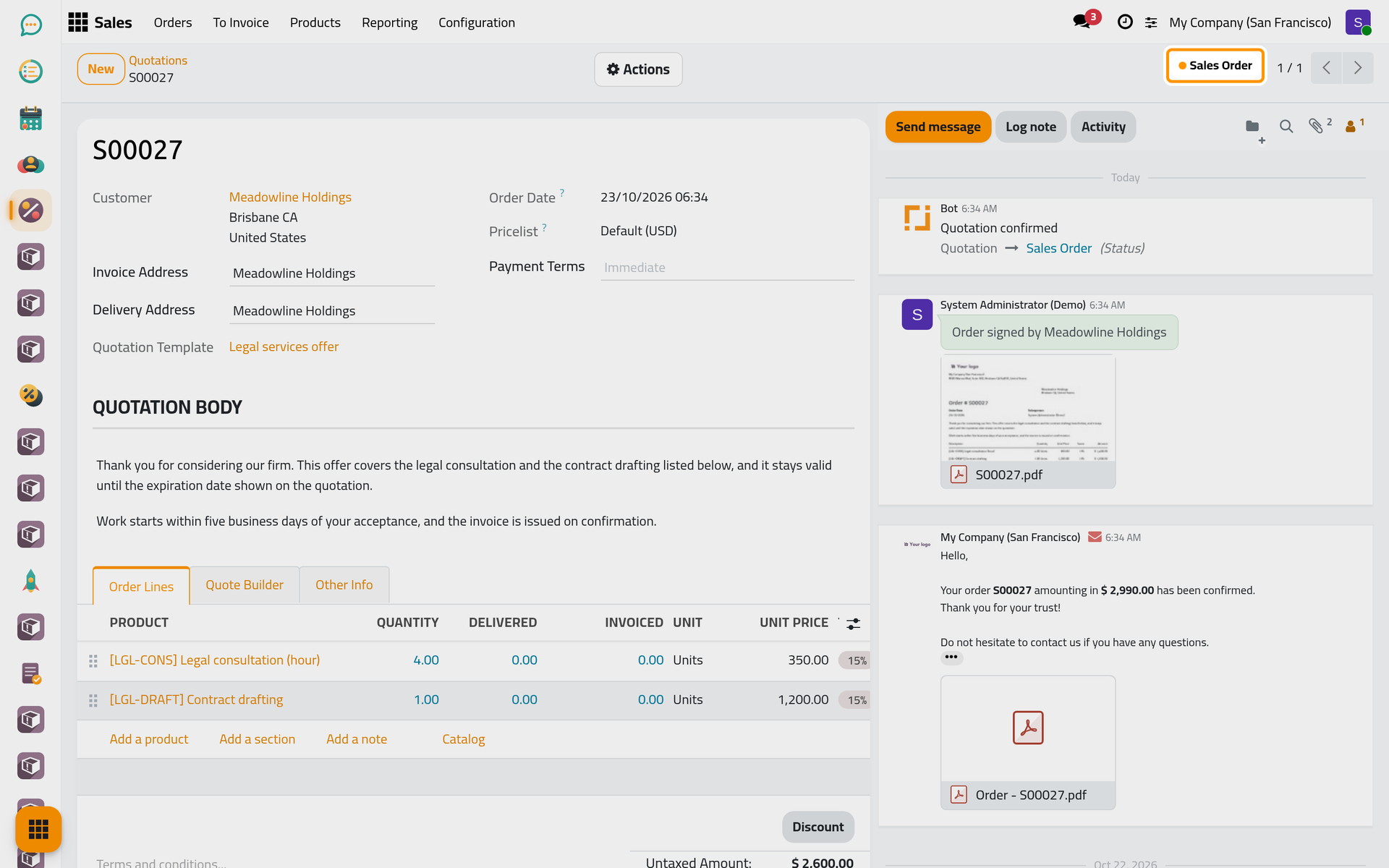
Task: Open the S00027.pdf attachment thumbnail
Action: 1028,422
